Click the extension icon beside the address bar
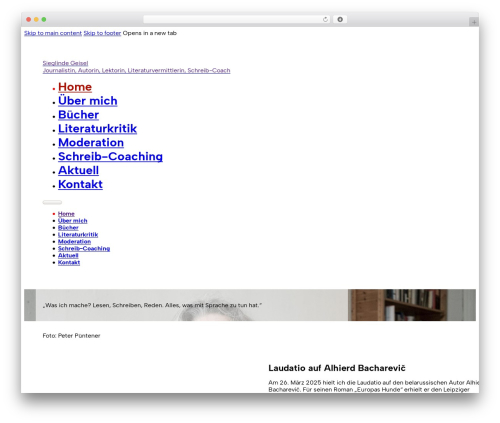This screenshot has height=423, width=500. tap(340, 19)
